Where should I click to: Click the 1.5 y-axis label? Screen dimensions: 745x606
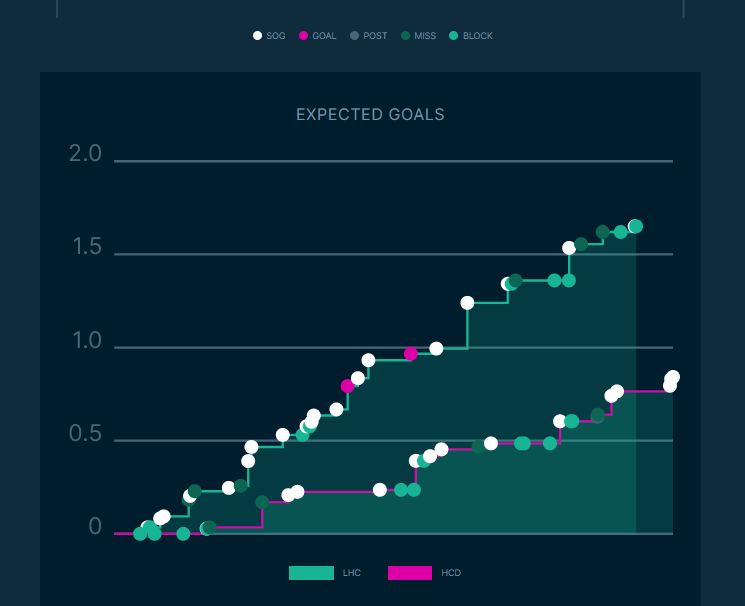[x=87, y=248]
